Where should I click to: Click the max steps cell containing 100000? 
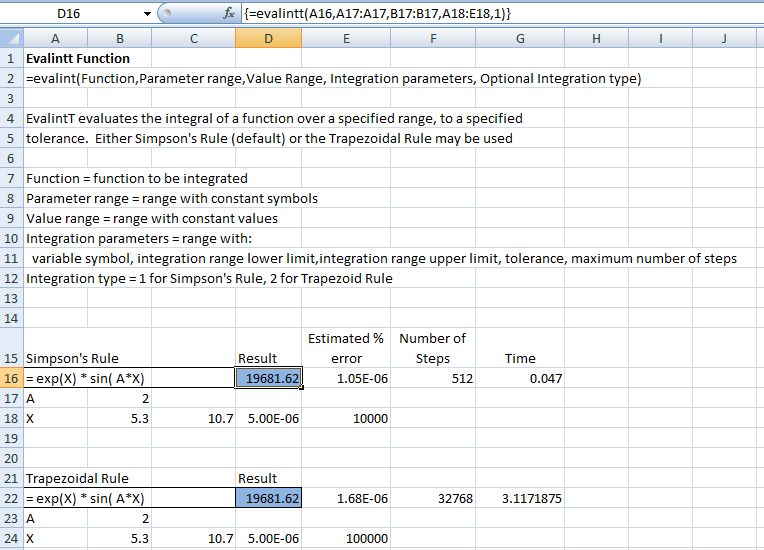point(347,538)
